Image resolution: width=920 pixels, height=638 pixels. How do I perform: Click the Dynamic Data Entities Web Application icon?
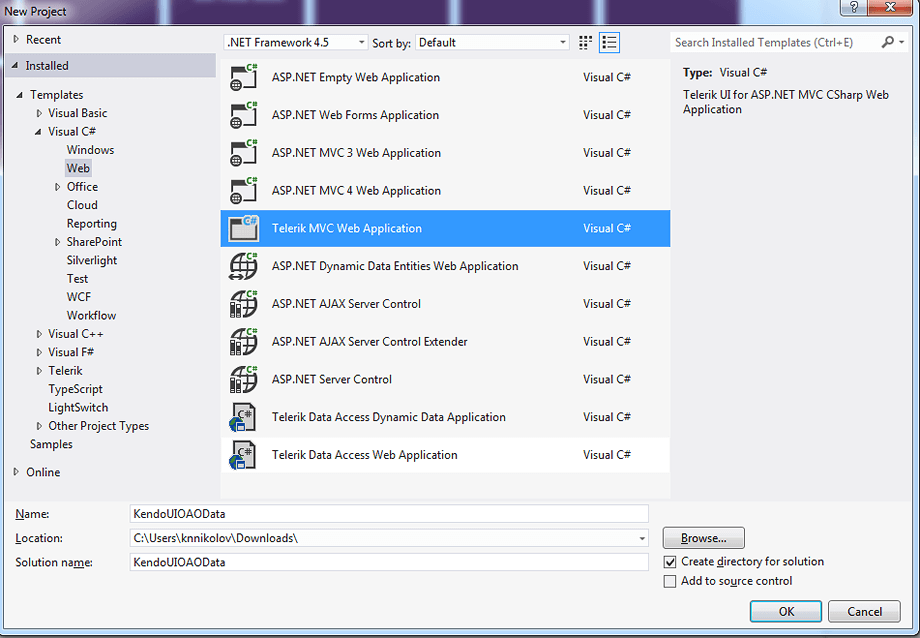[243, 266]
